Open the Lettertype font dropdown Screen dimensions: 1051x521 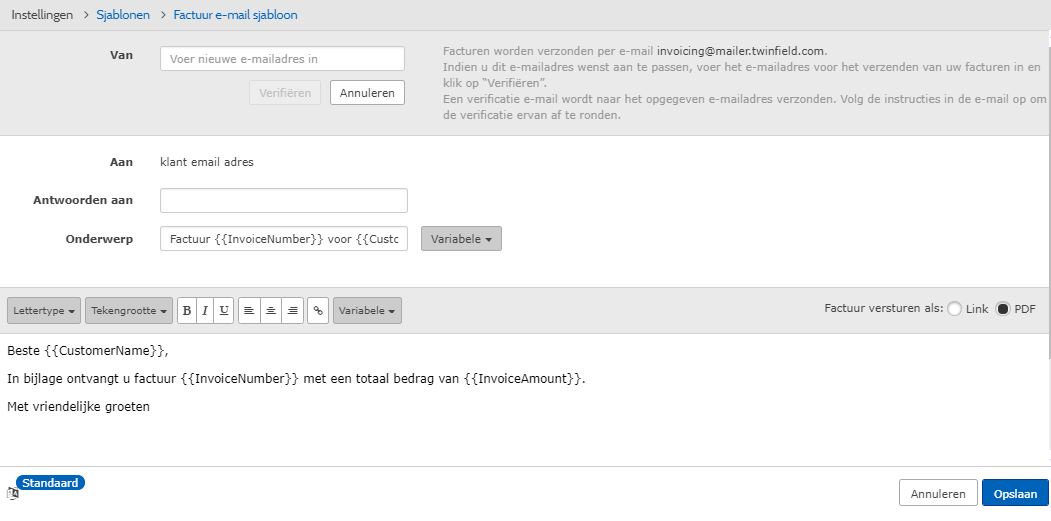(44, 311)
